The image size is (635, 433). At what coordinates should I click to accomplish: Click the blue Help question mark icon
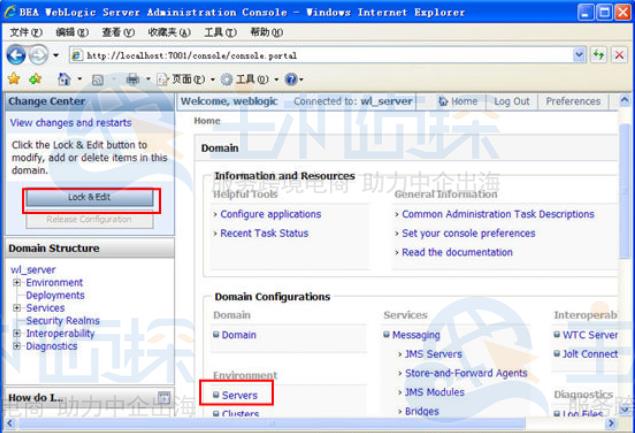[x=292, y=79]
